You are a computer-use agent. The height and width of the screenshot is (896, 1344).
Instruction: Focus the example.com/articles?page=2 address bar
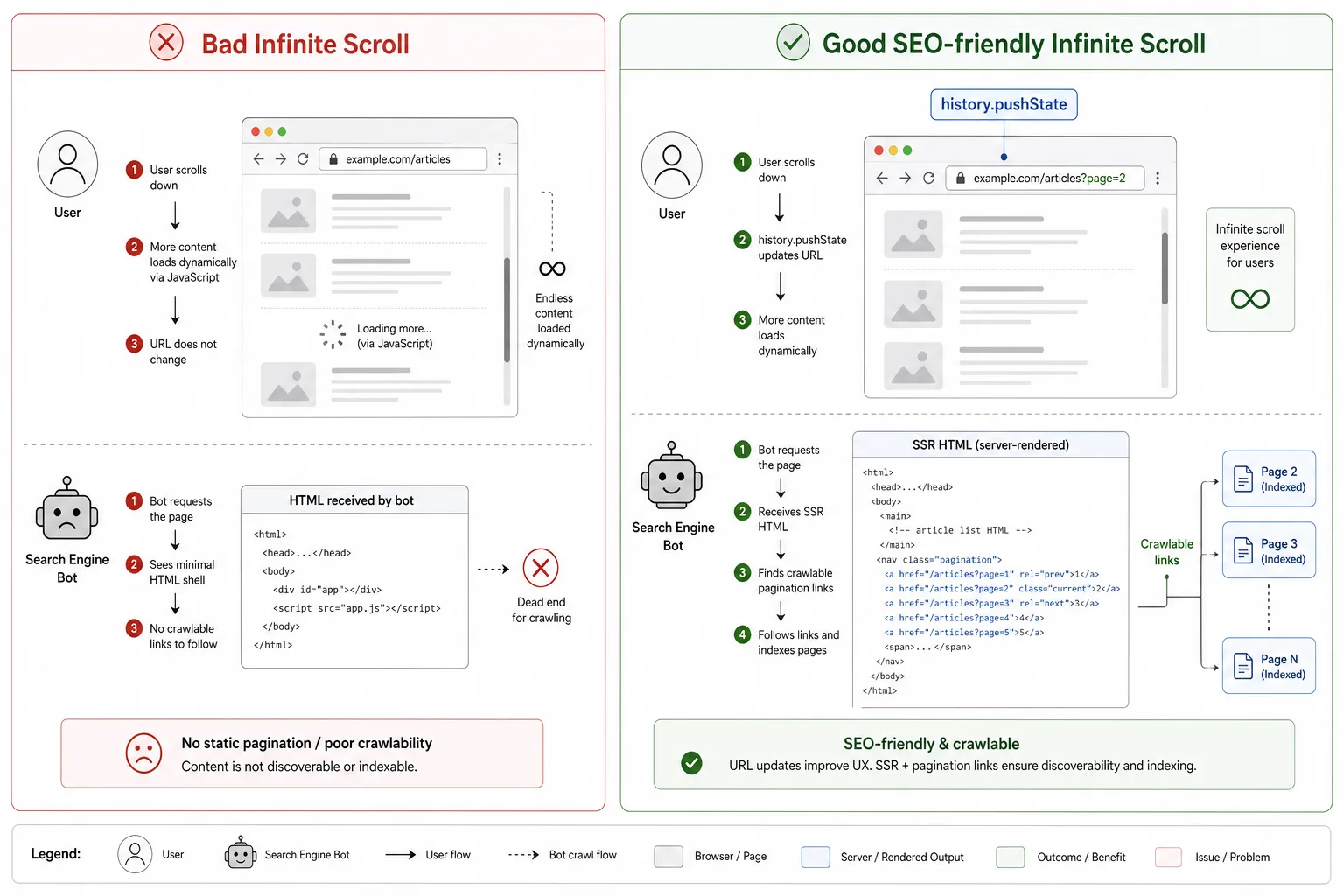1045,178
